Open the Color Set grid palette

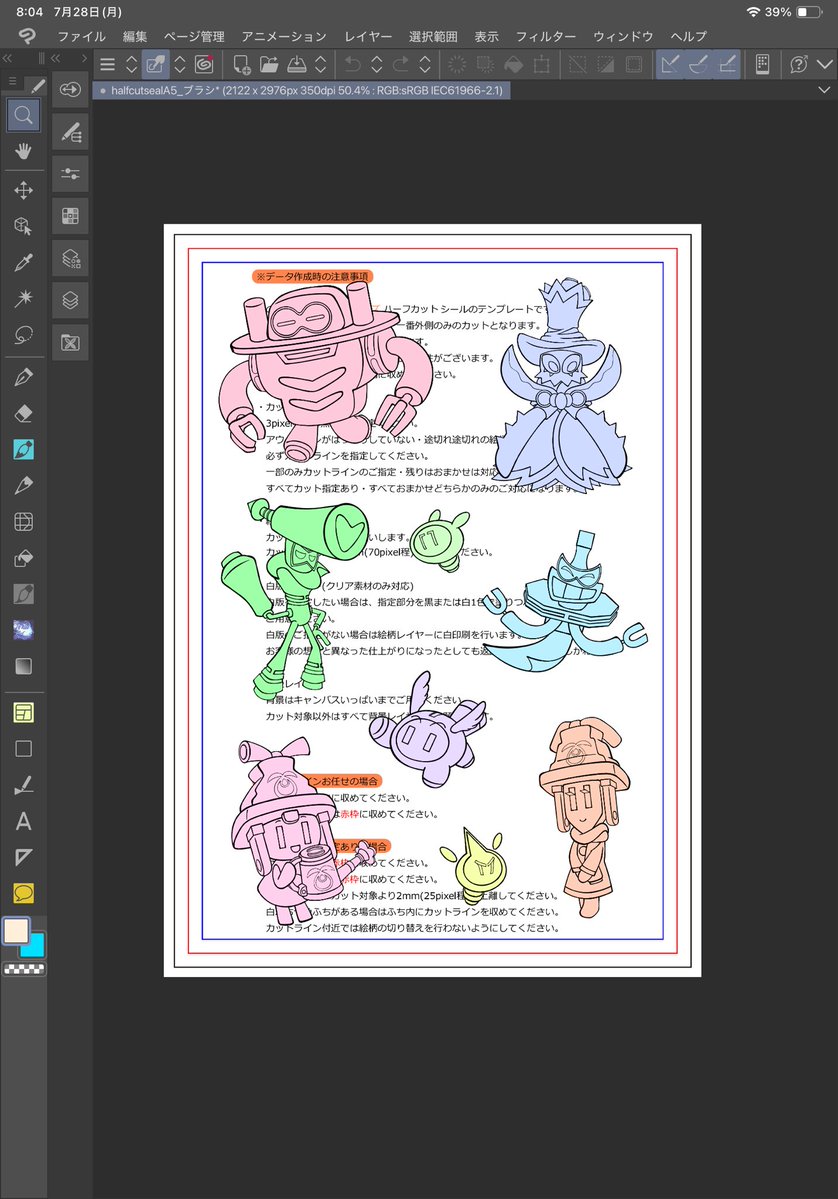tap(70, 216)
